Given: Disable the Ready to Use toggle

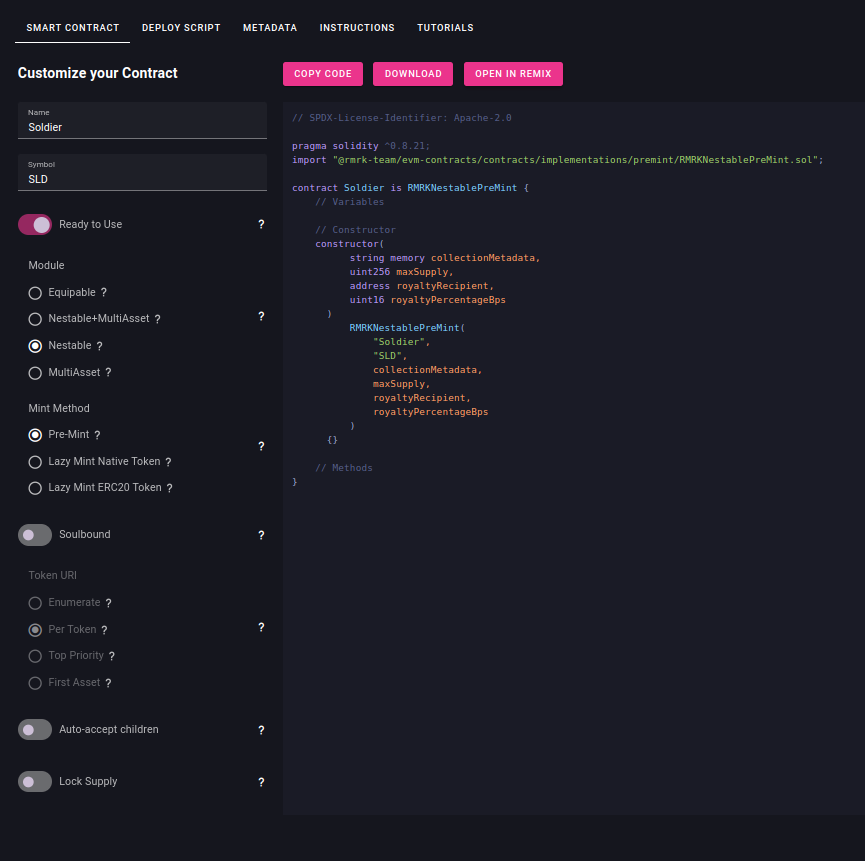Looking at the screenshot, I should pyautogui.click(x=35, y=225).
